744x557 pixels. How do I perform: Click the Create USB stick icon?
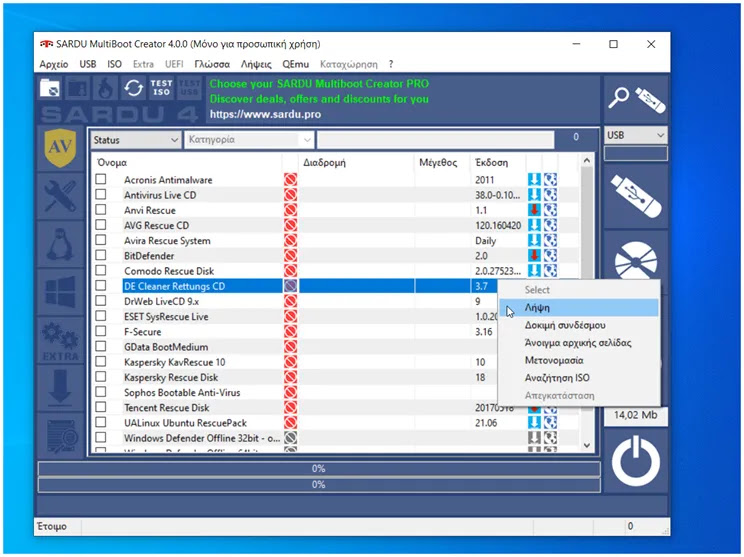tap(636, 195)
